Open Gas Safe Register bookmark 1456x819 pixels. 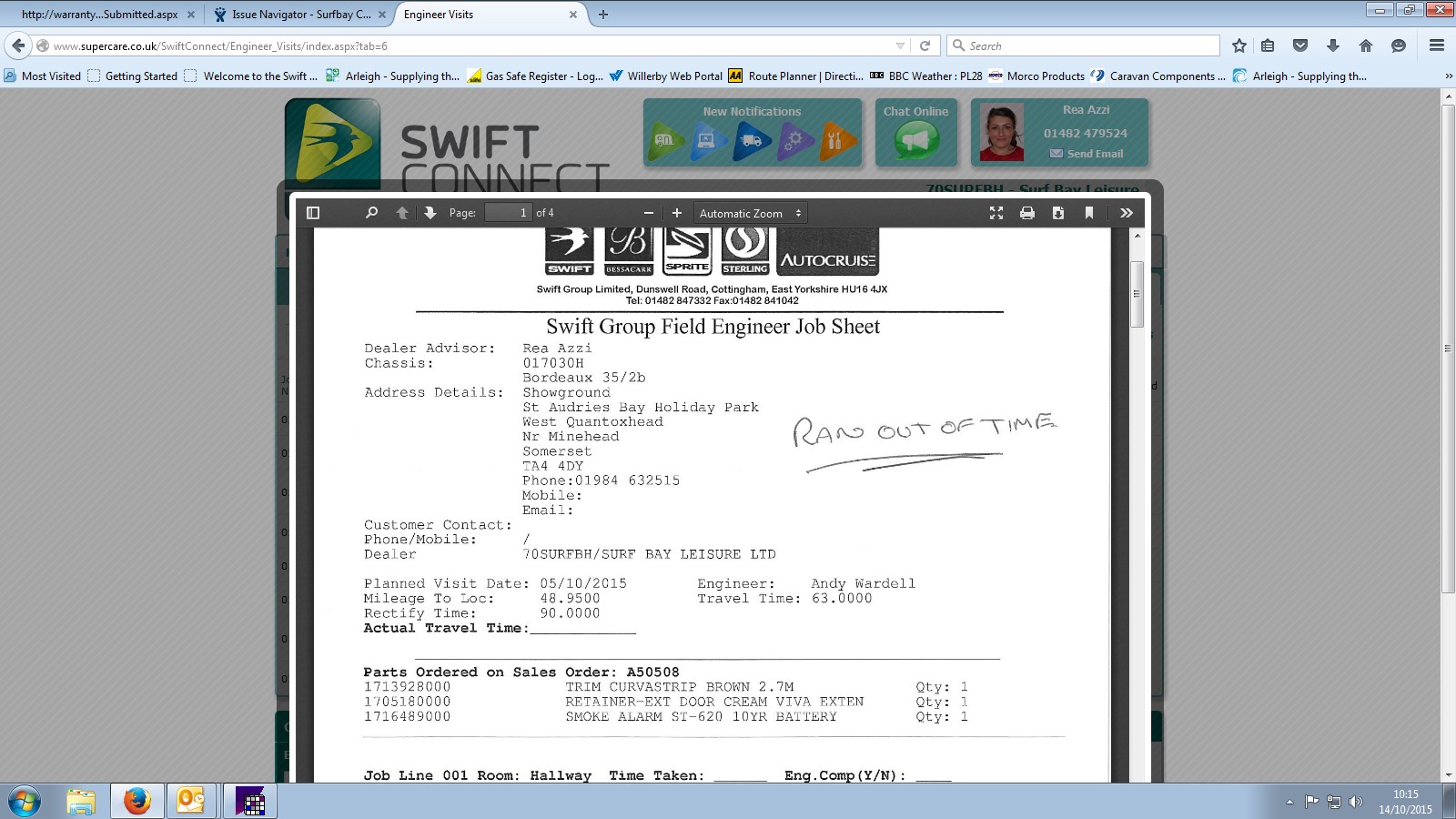(535, 76)
